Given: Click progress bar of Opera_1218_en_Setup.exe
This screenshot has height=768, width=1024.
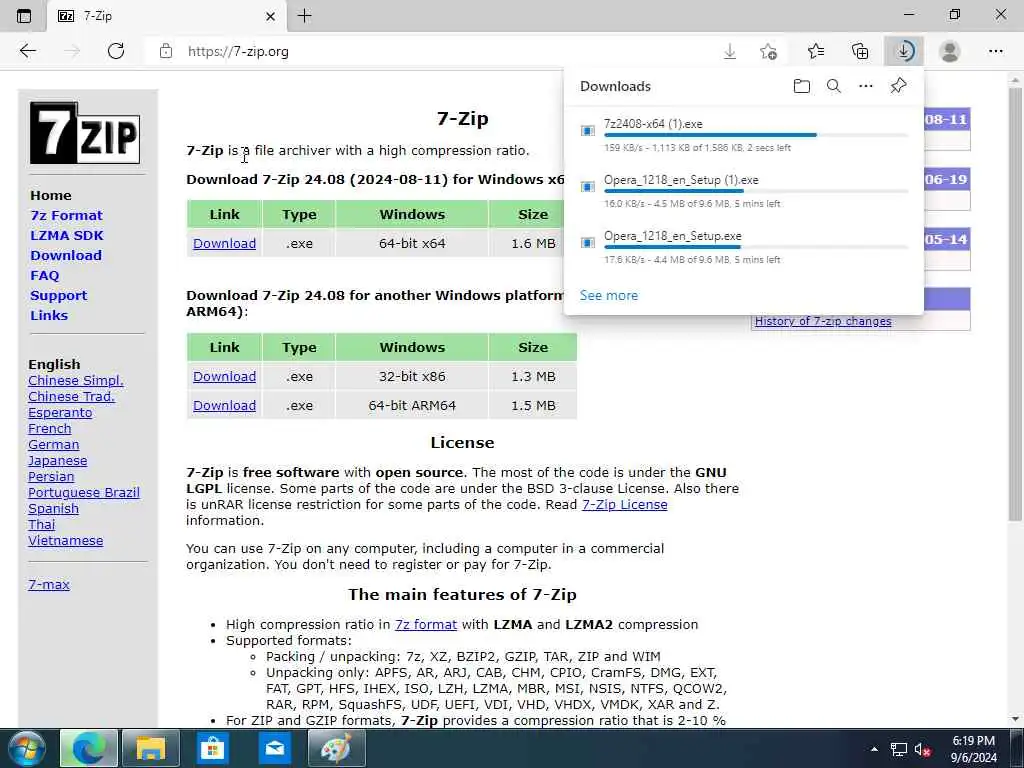Looking at the screenshot, I should 756,248.
